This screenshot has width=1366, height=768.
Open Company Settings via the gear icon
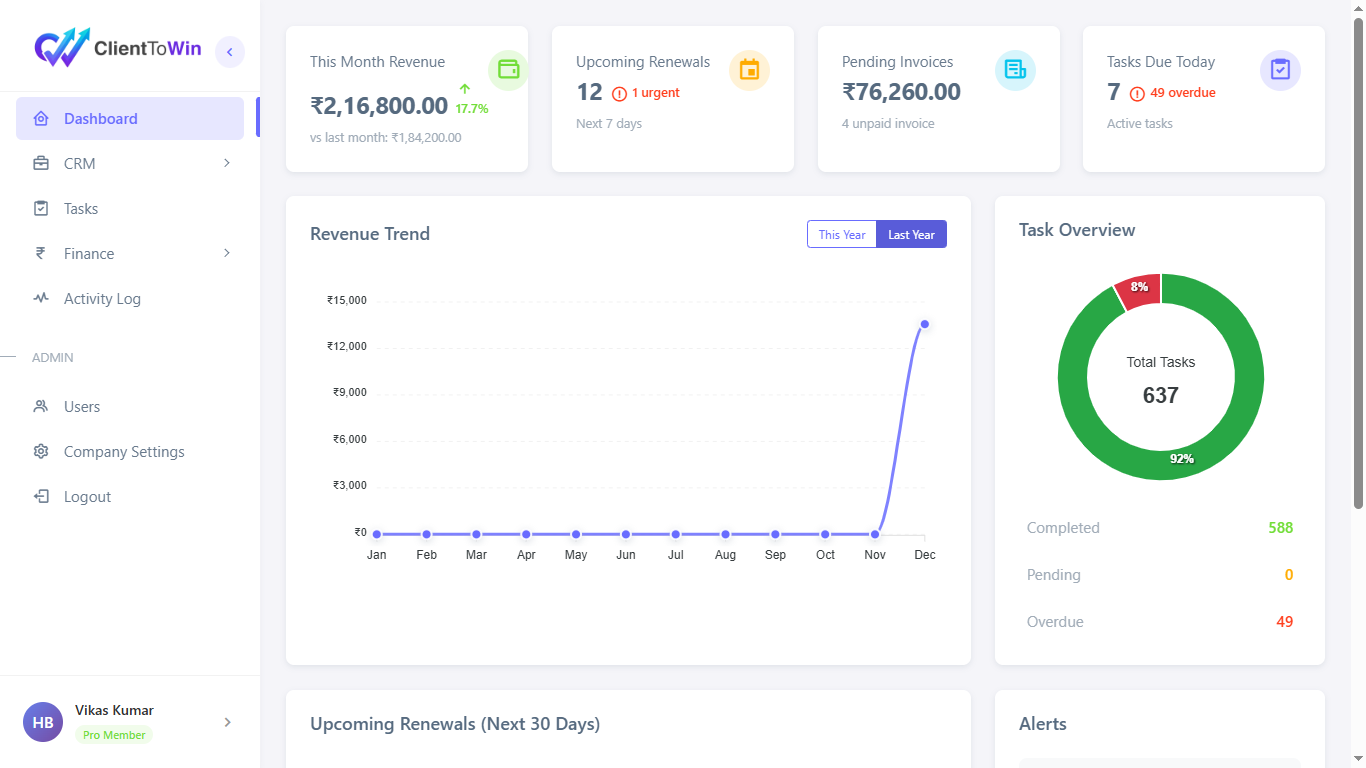(x=40, y=451)
